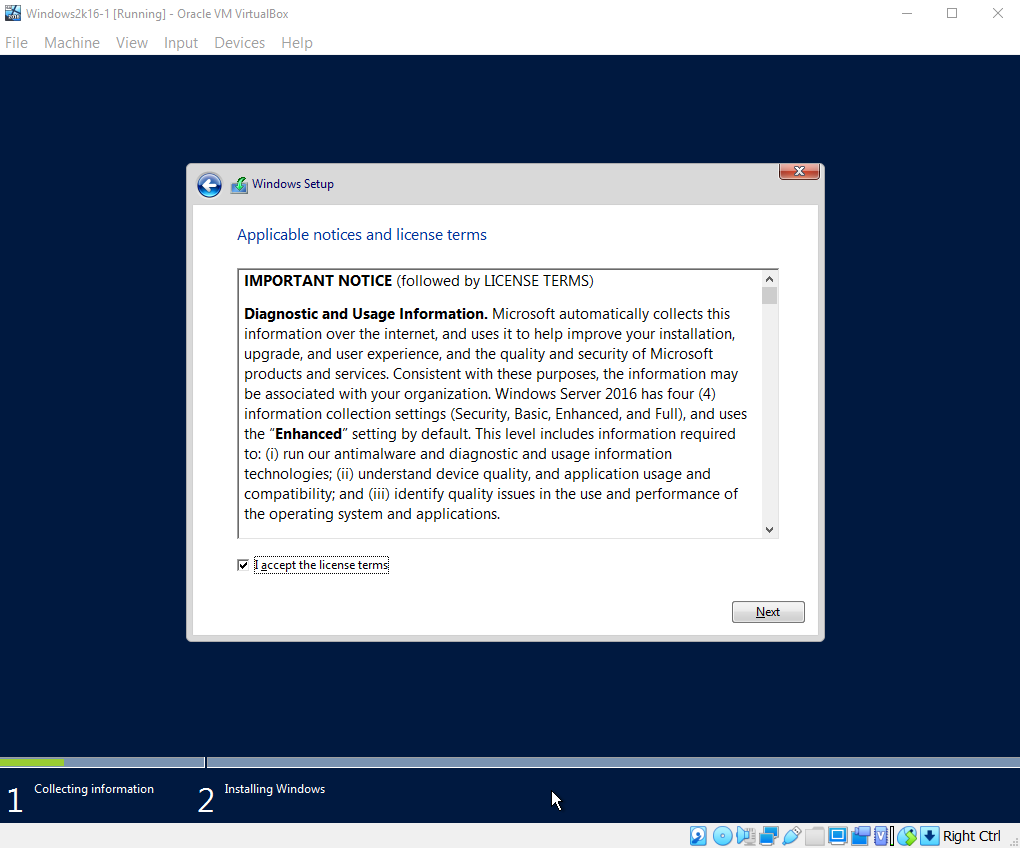Click the virtualization CPU status icon

[881, 836]
